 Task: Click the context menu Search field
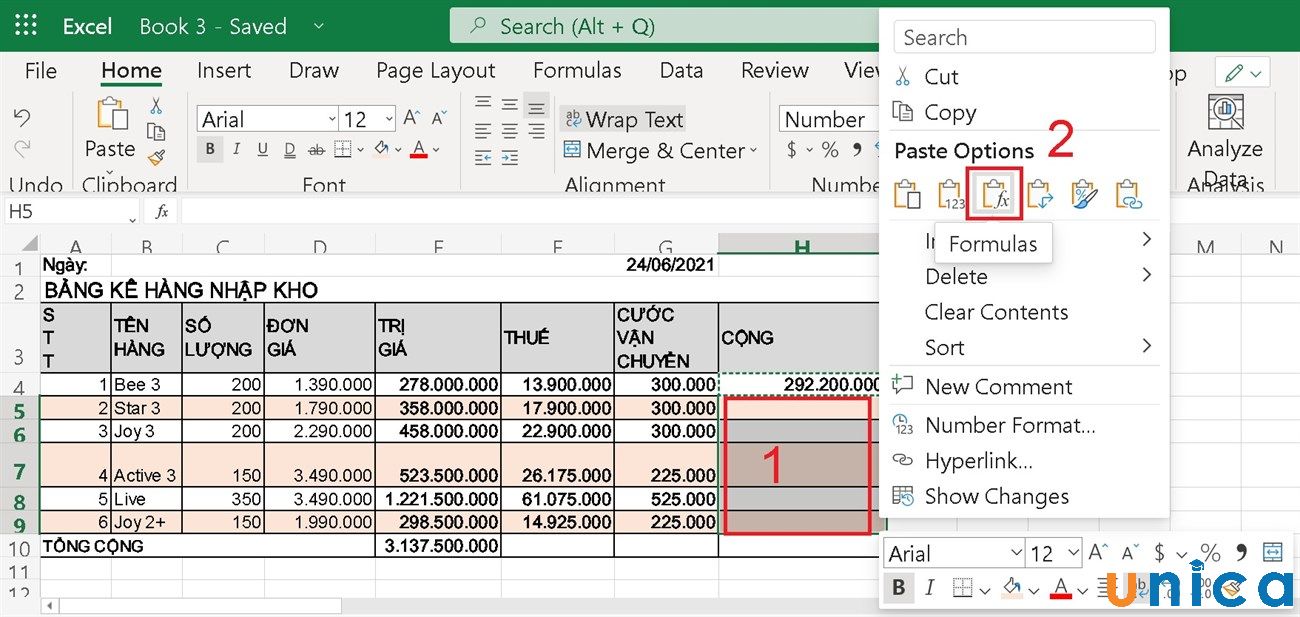tap(1024, 38)
